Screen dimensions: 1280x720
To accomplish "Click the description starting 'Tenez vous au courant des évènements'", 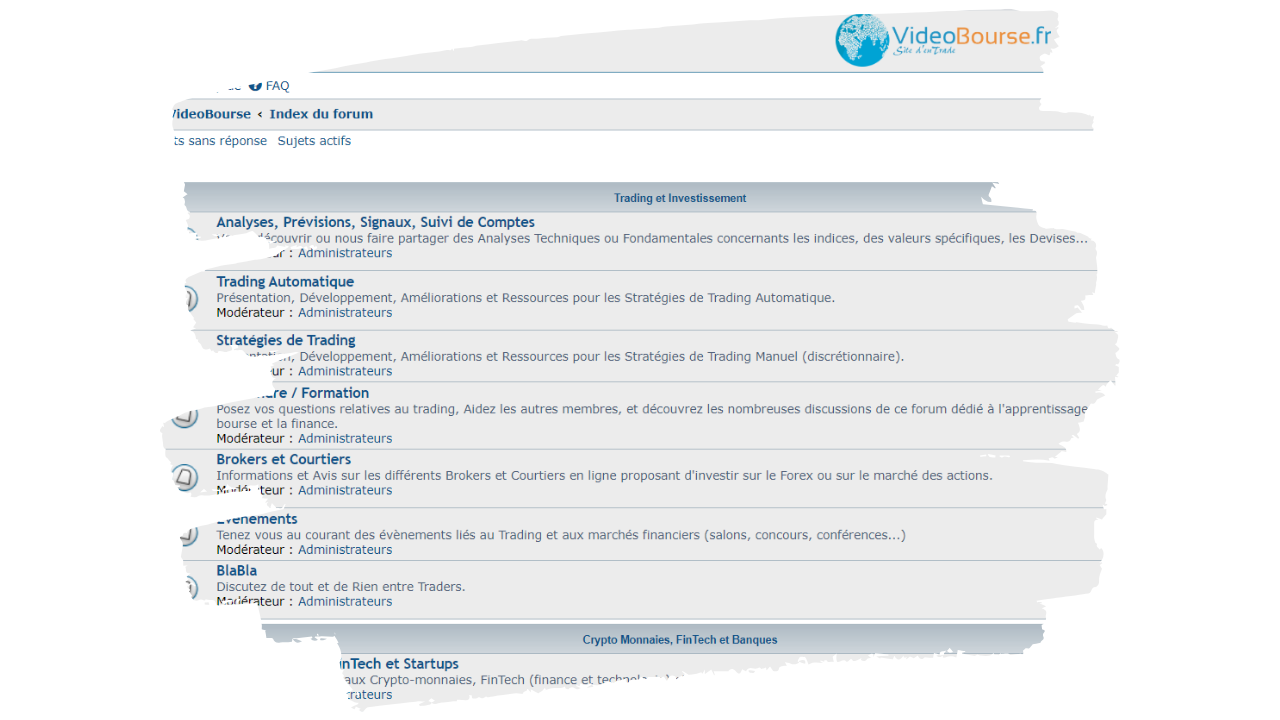I will [x=561, y=535].
